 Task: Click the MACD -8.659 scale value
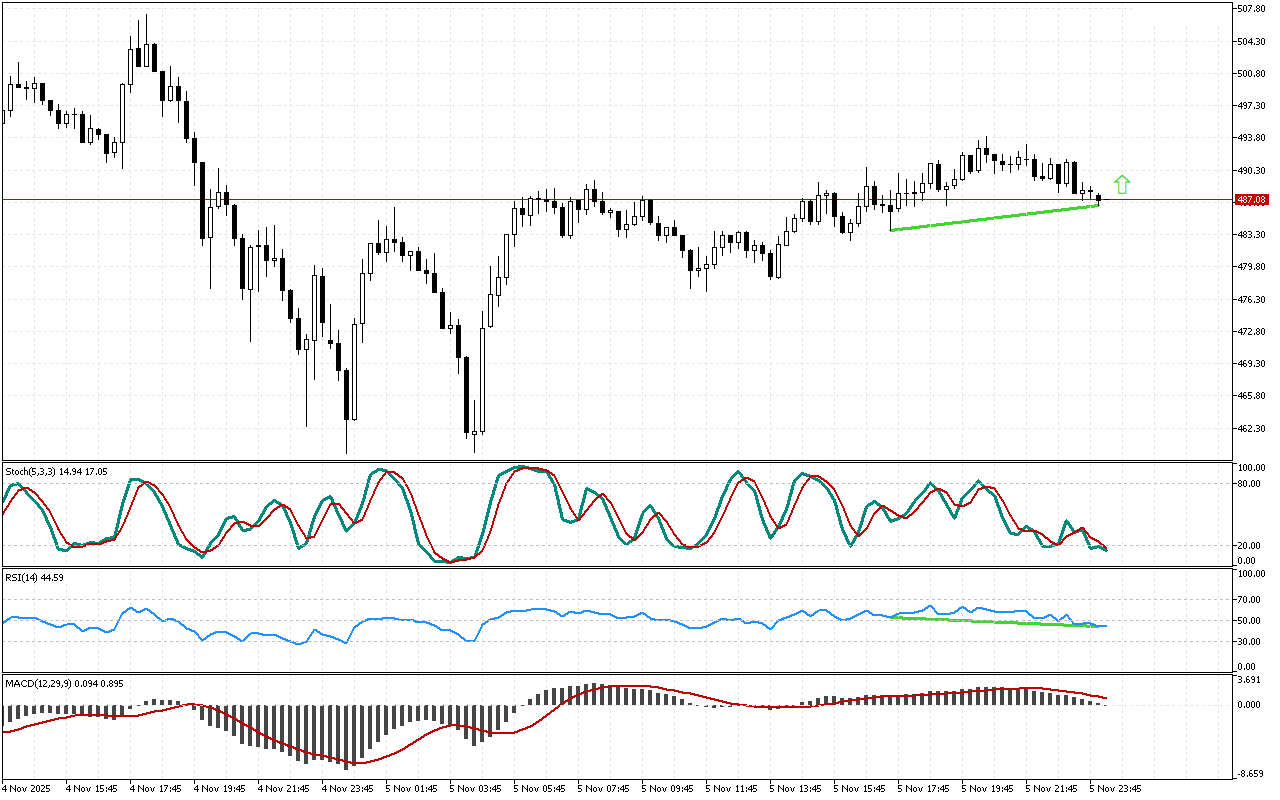(x=1250, y=774)
